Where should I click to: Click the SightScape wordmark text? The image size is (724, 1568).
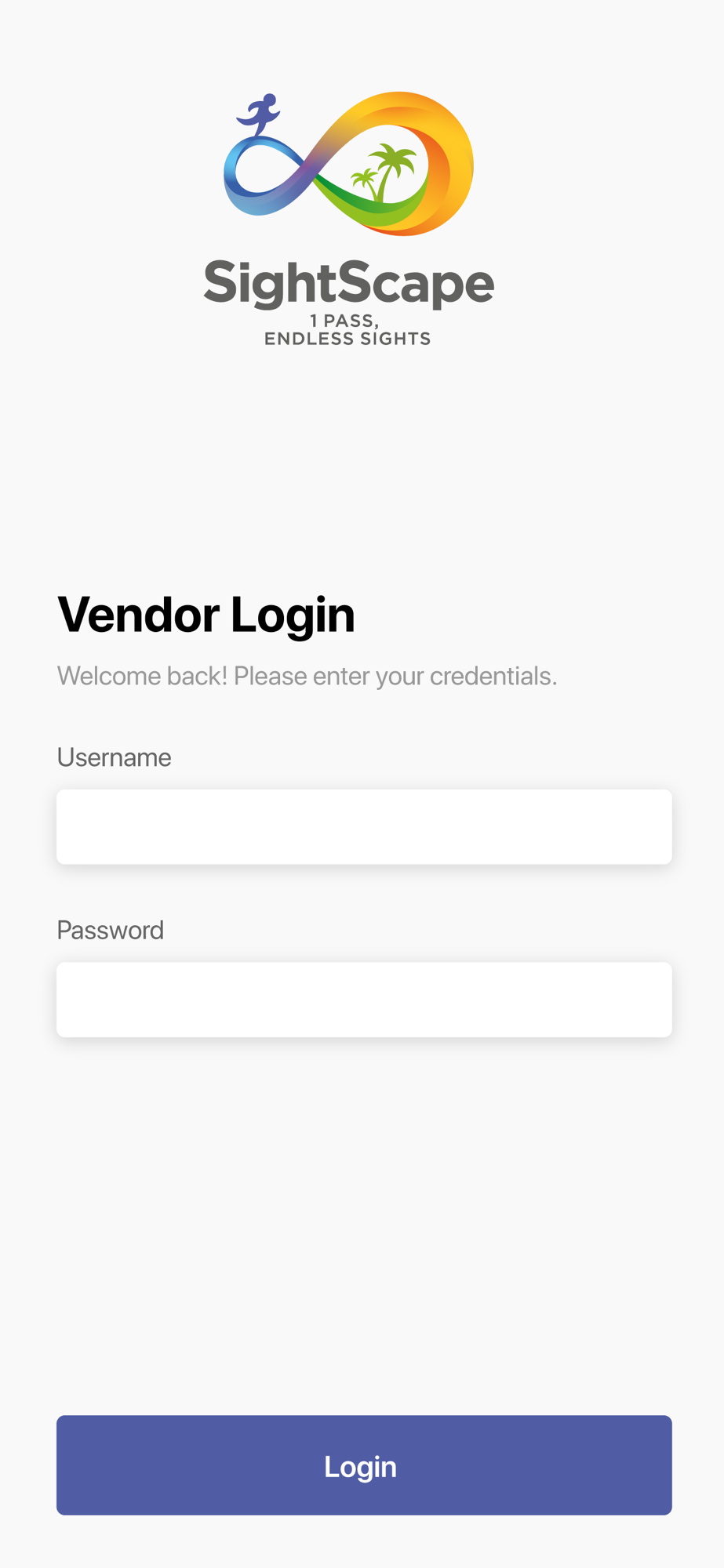coord(348,283)
